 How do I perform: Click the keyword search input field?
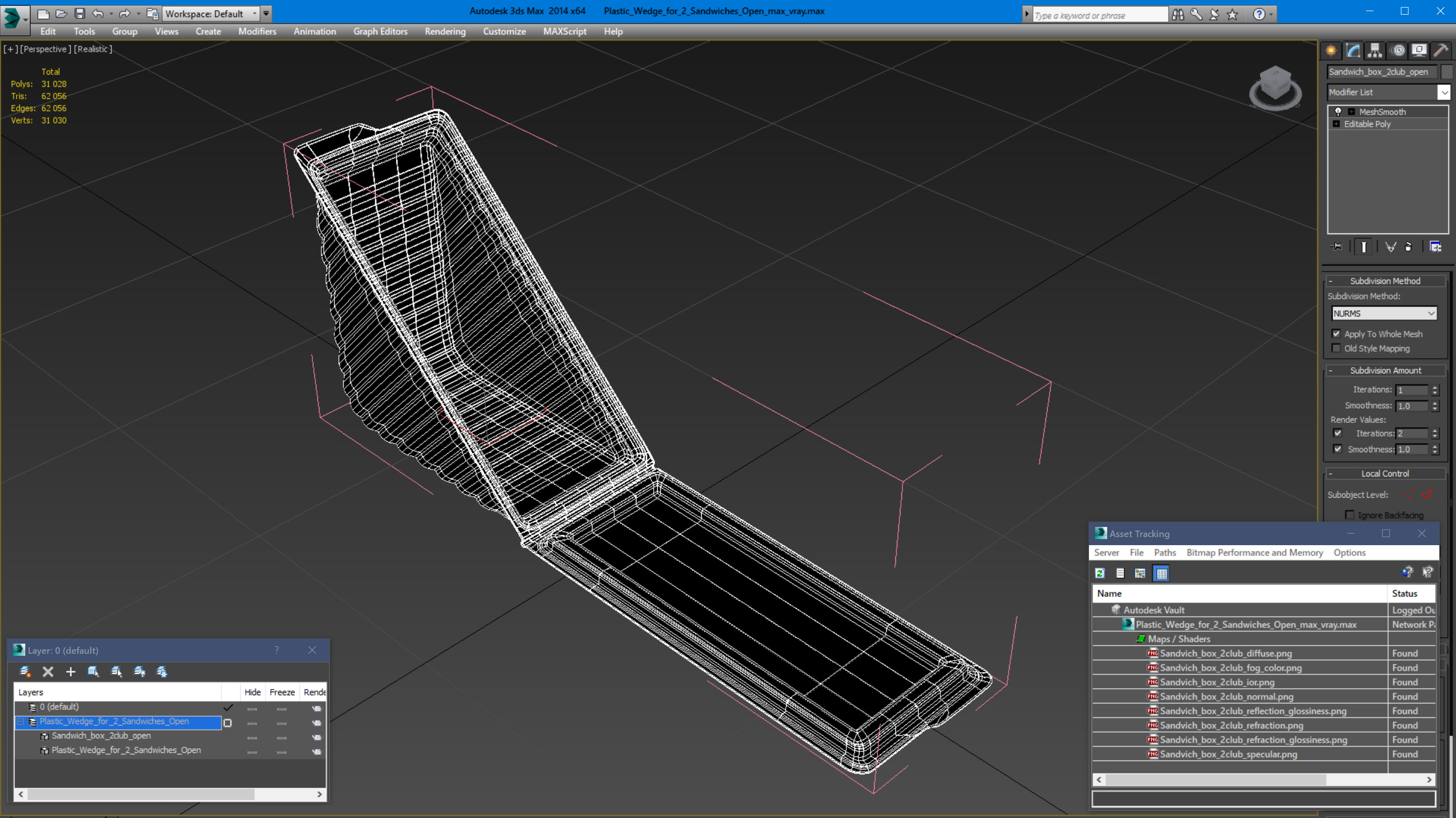(x=1099, y=15)
